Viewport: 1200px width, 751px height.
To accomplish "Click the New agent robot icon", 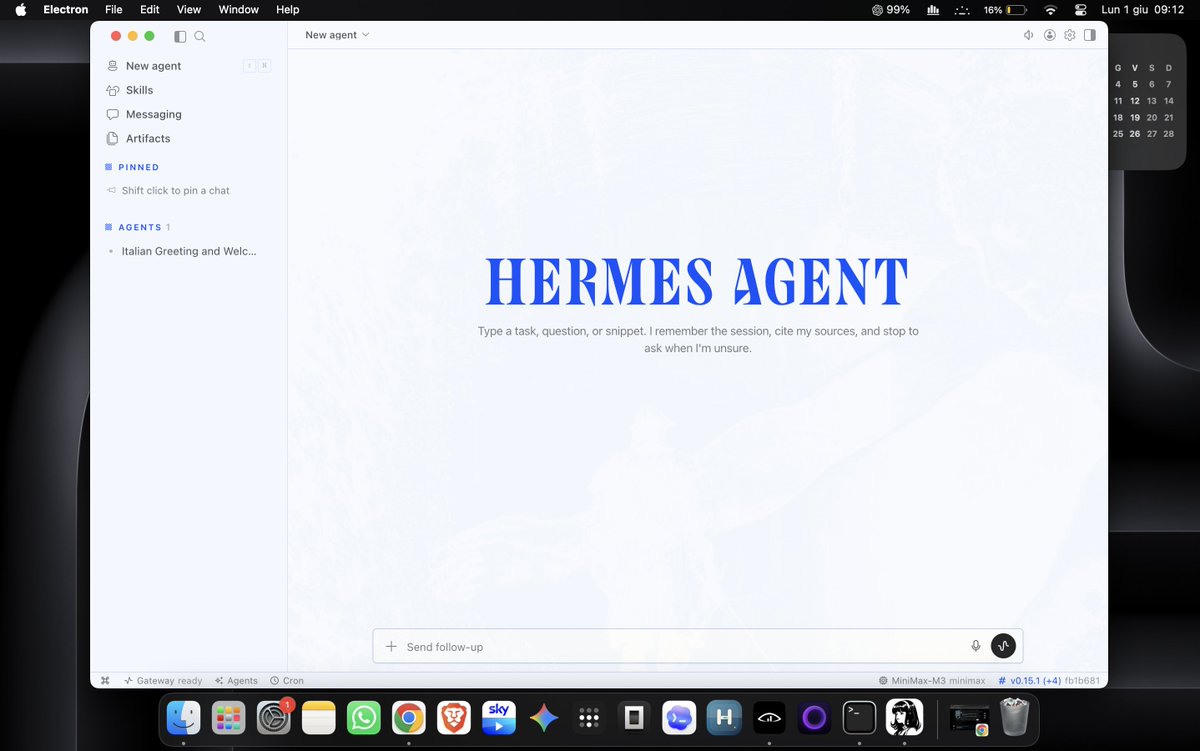I will point(113,66).
